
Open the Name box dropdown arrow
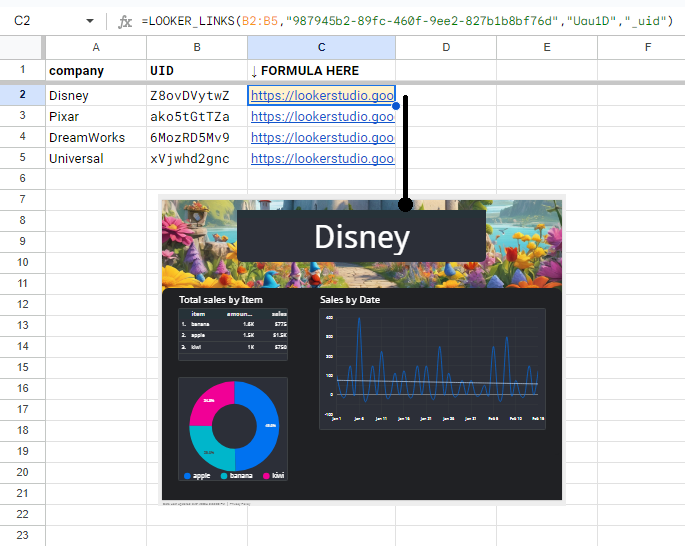click(x=90, y=21)
